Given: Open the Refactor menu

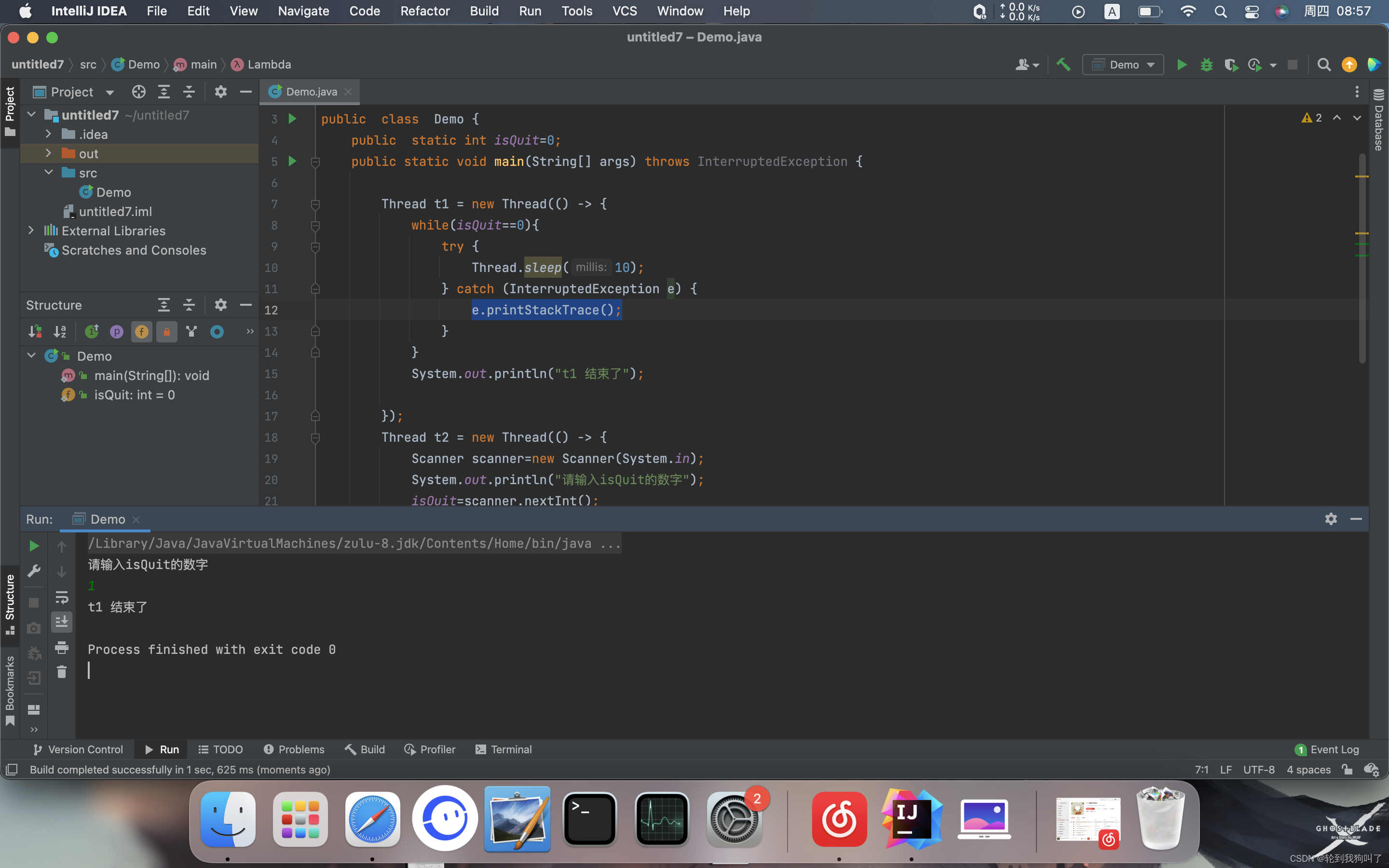Looking at the screenshot, I should tap(425, 11).
